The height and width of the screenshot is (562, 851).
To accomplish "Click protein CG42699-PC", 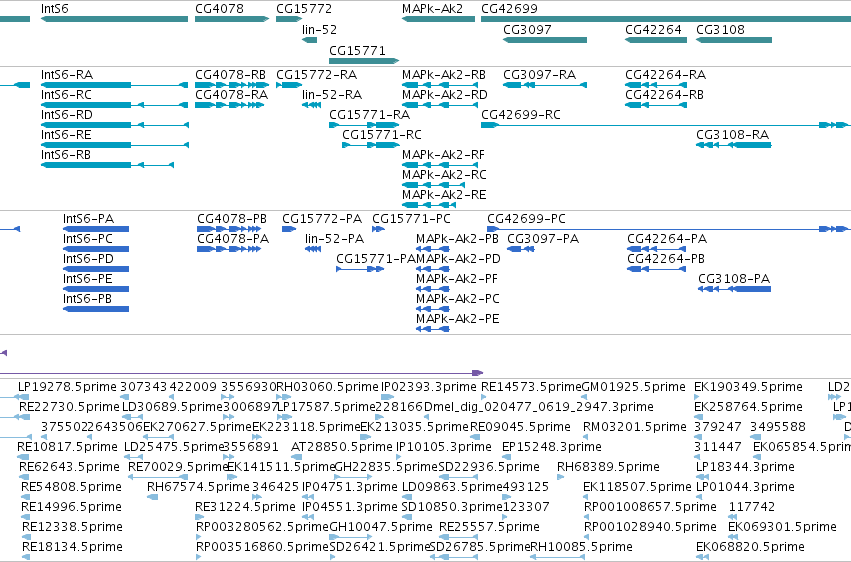I will coord(669,229).
